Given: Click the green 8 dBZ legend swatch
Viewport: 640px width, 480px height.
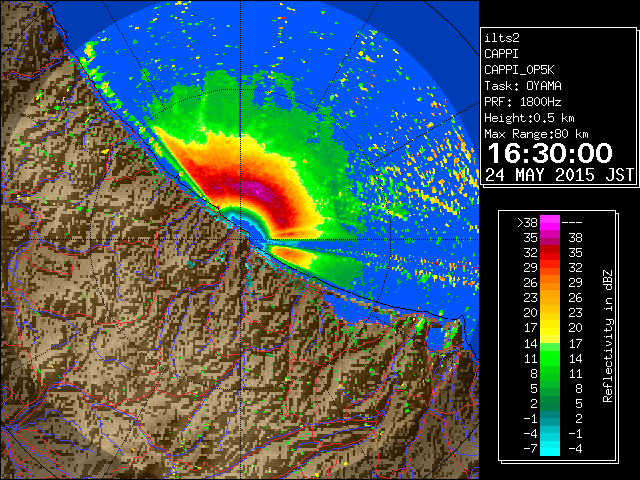Looking at the screenshot, I should pos(549,373).
